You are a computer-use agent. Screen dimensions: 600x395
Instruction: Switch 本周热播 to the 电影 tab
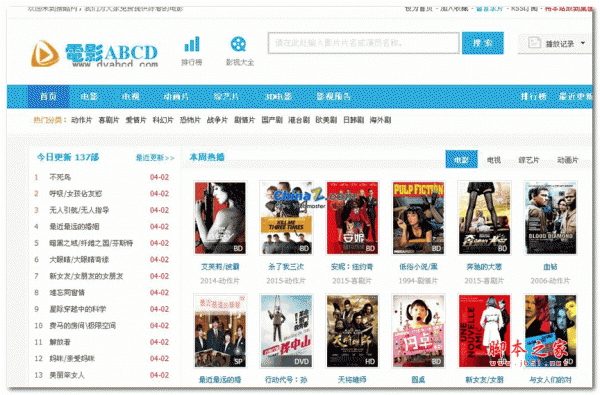coord(461,160)
